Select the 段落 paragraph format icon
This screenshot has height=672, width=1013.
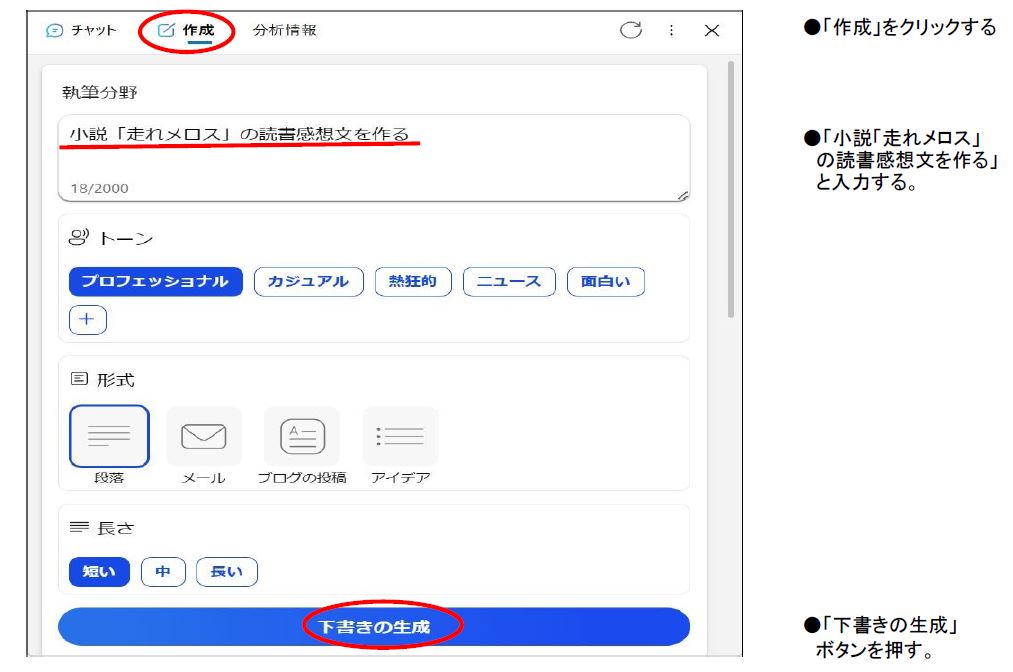[109, 436]
